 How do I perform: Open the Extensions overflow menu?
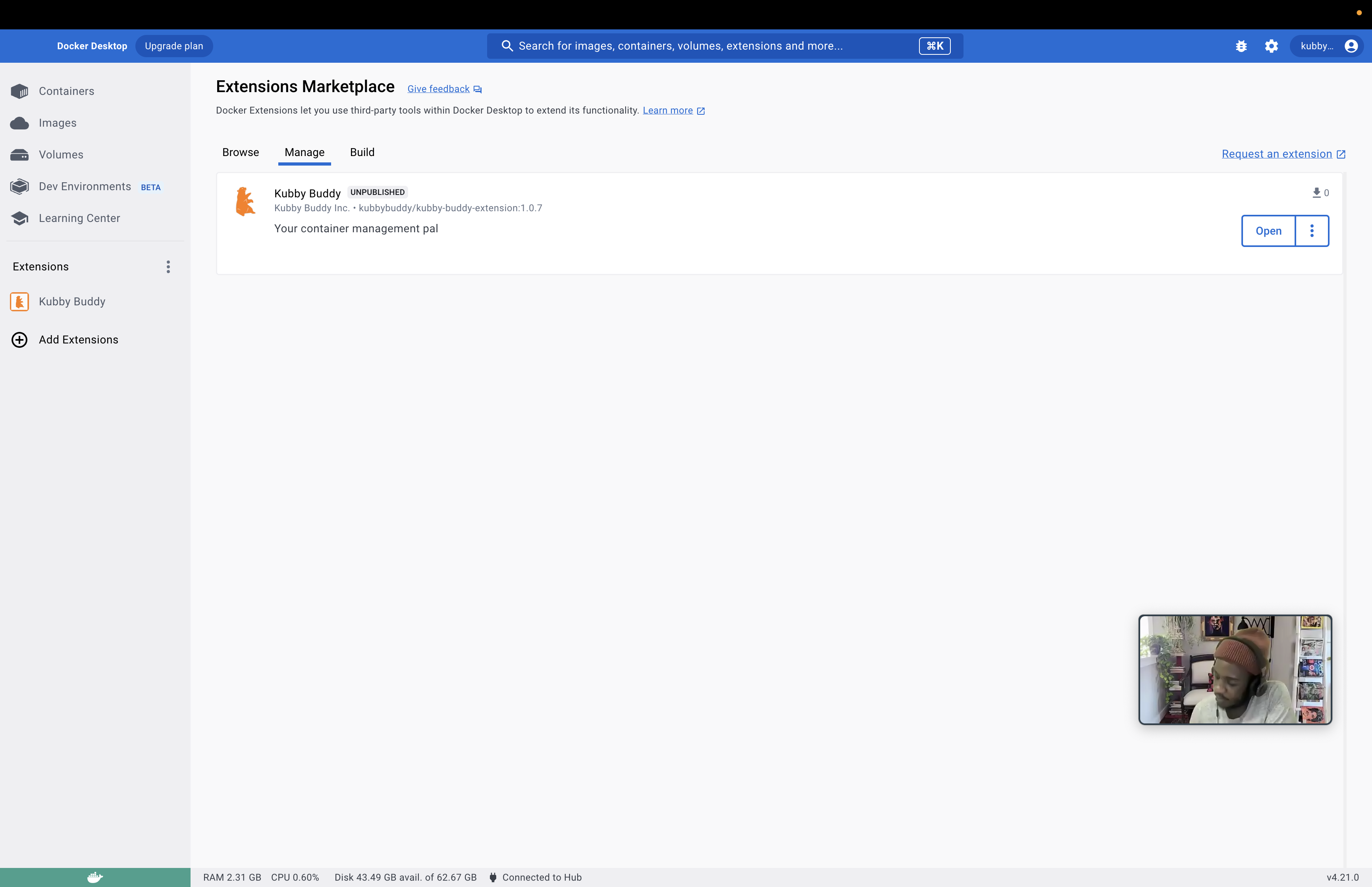(x=168, y=266)
